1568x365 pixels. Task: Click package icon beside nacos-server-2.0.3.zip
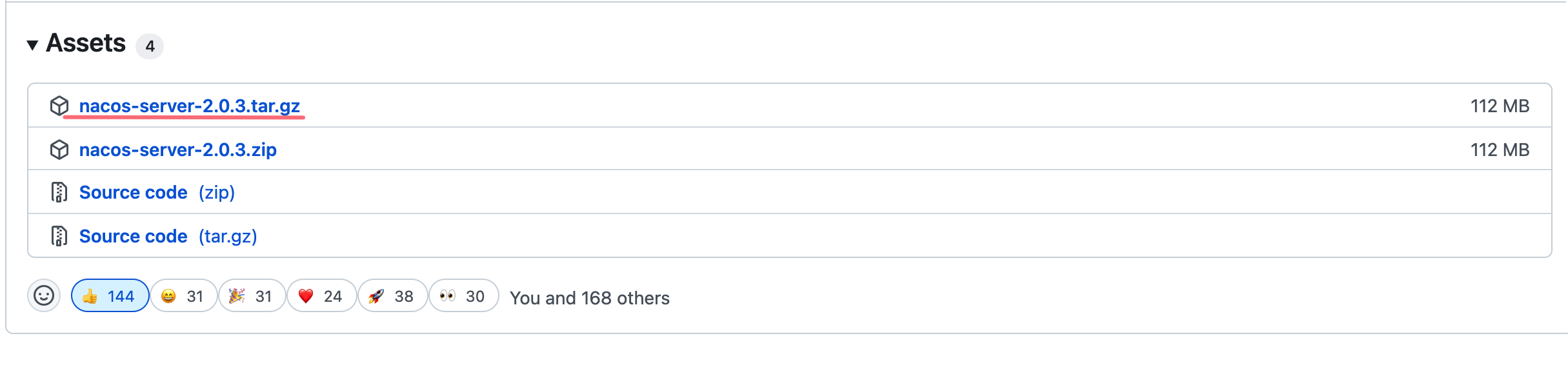point(59,150)
